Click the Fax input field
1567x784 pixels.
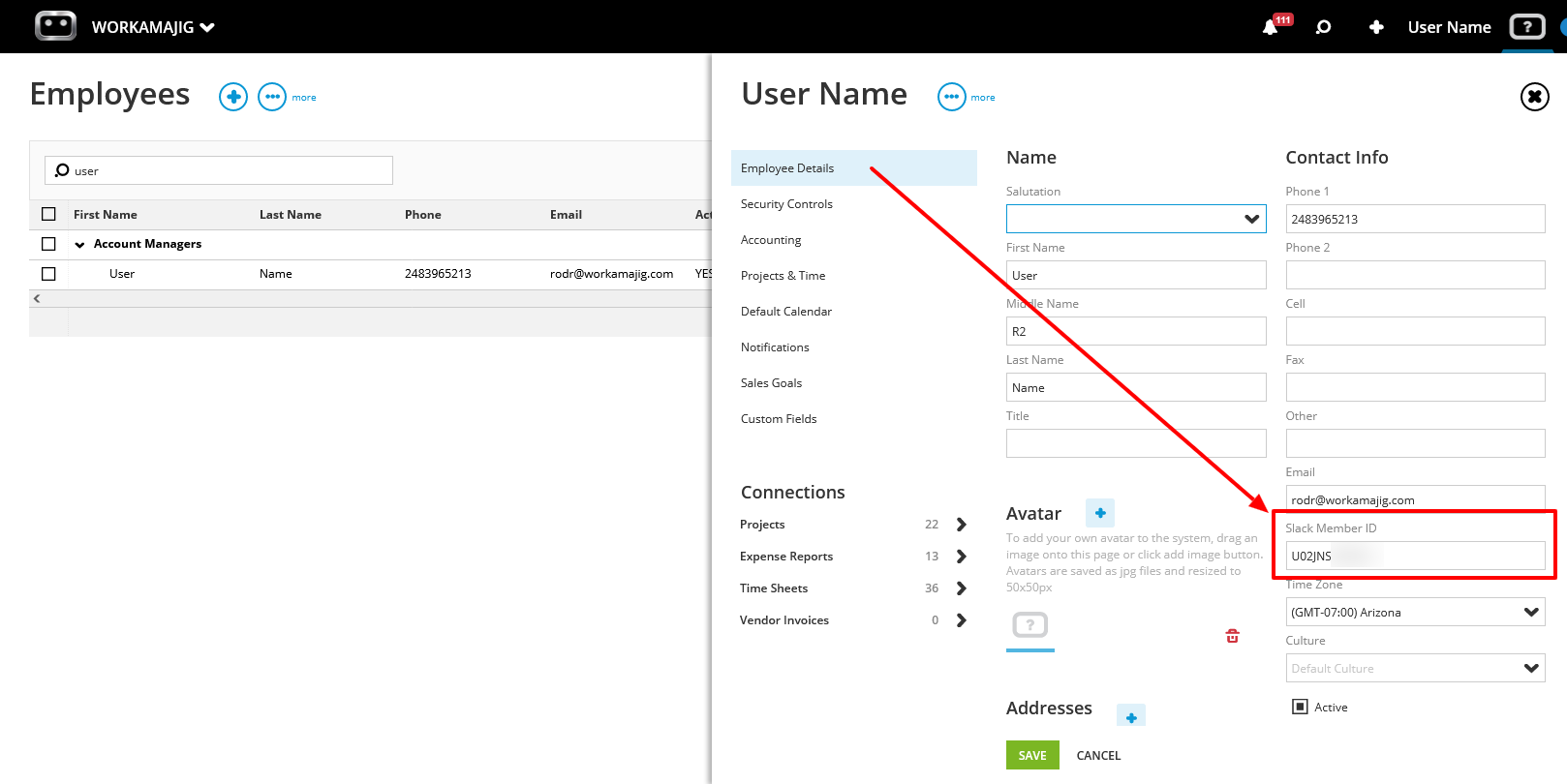point(1415,387)
